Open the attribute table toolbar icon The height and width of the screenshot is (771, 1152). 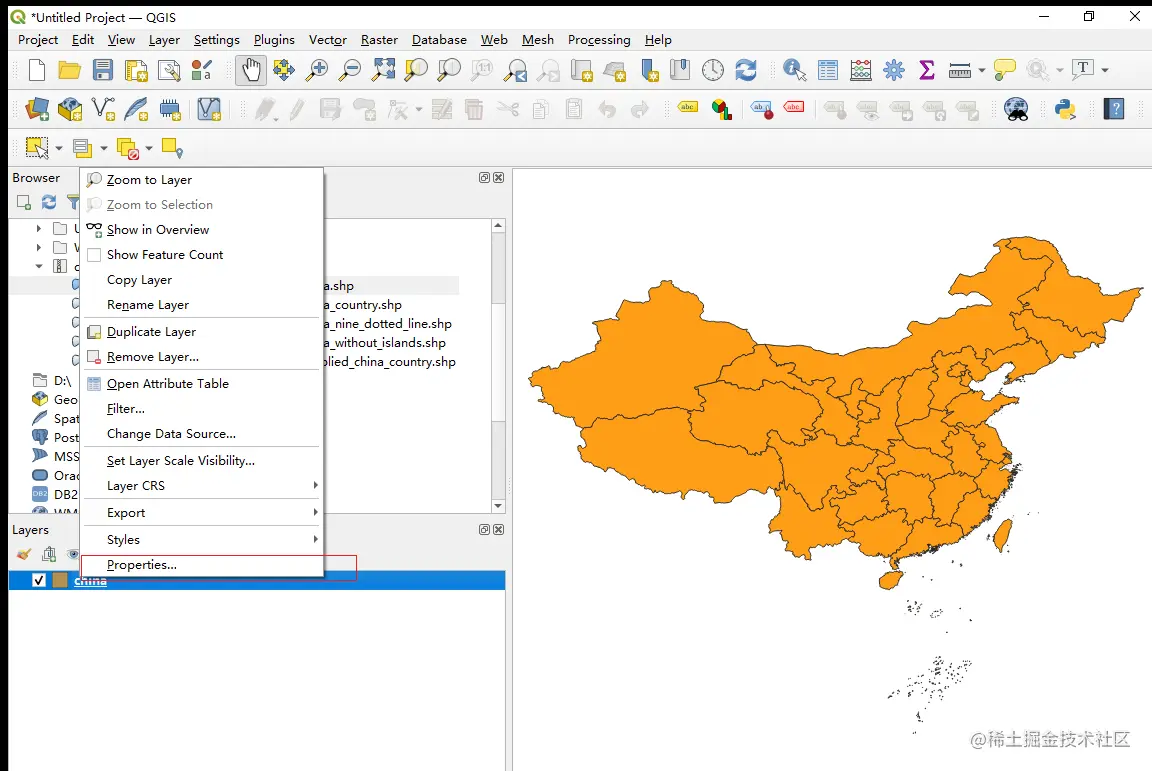pos(827,71)
